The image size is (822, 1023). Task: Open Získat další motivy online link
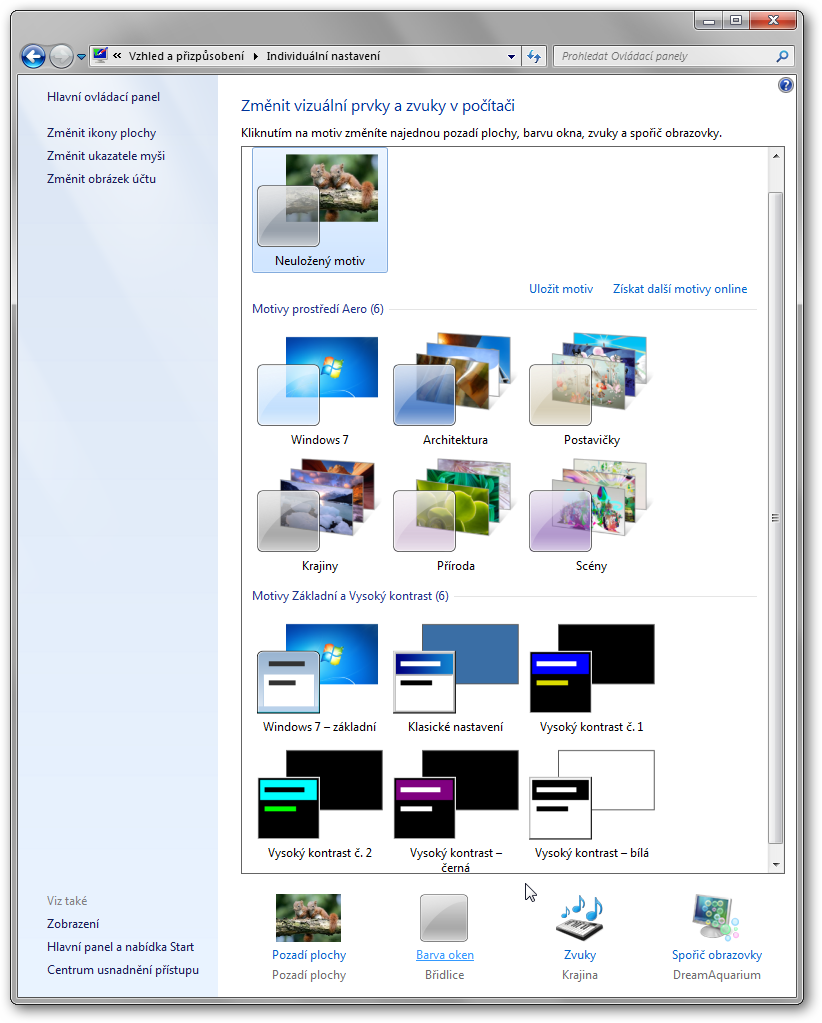coord(680,289)
